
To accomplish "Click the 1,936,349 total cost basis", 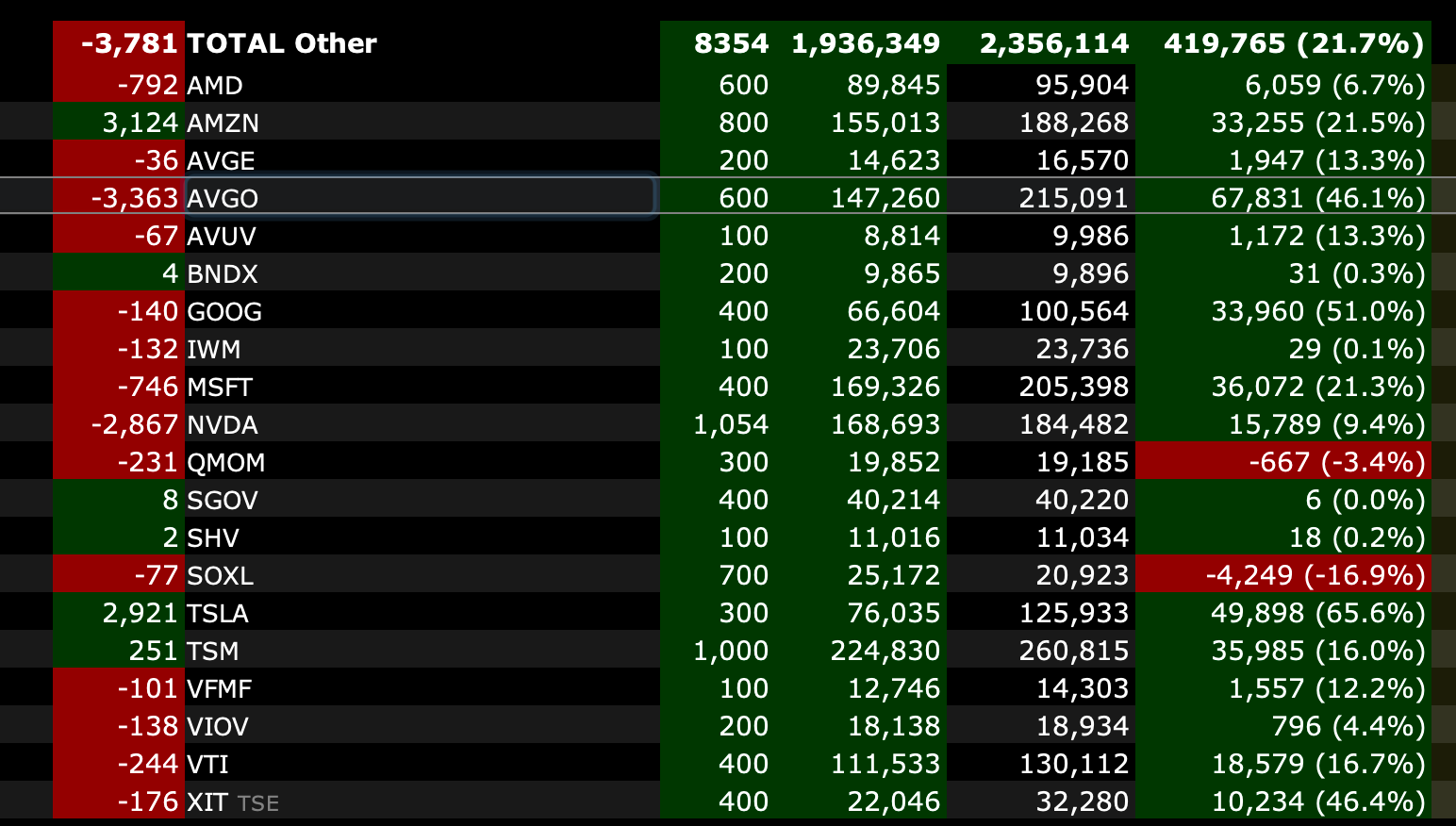I will point(866,43).
